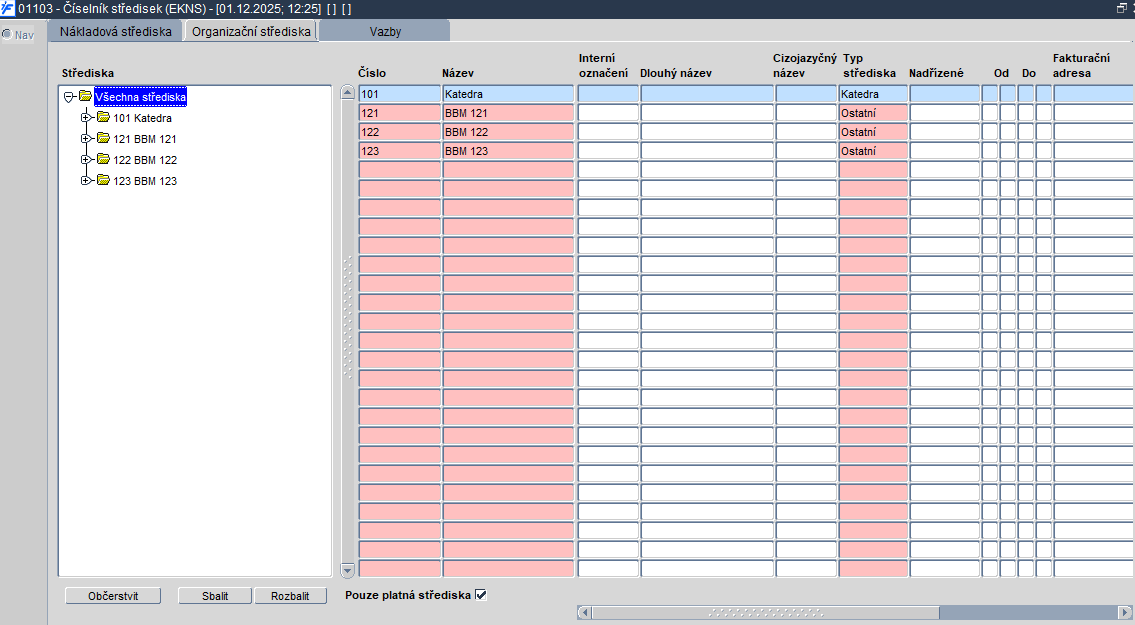Click the Název cell BBM 121
Image resolution: width=1135 pixels, height=625 pixels.
tap(508, 112)
